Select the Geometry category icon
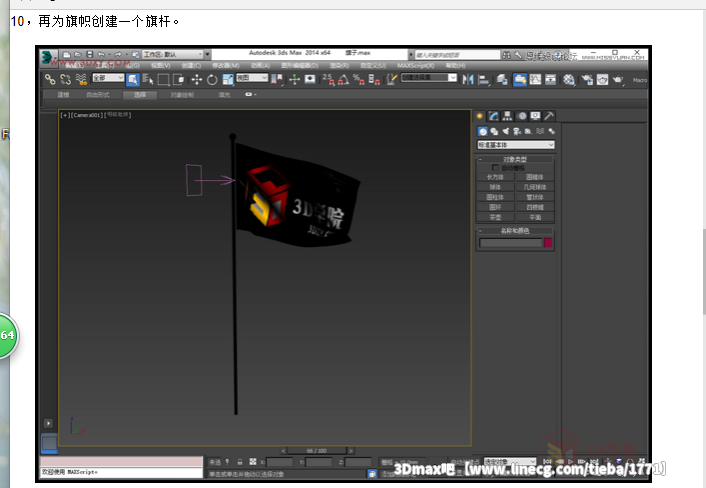 click(483, 131)
